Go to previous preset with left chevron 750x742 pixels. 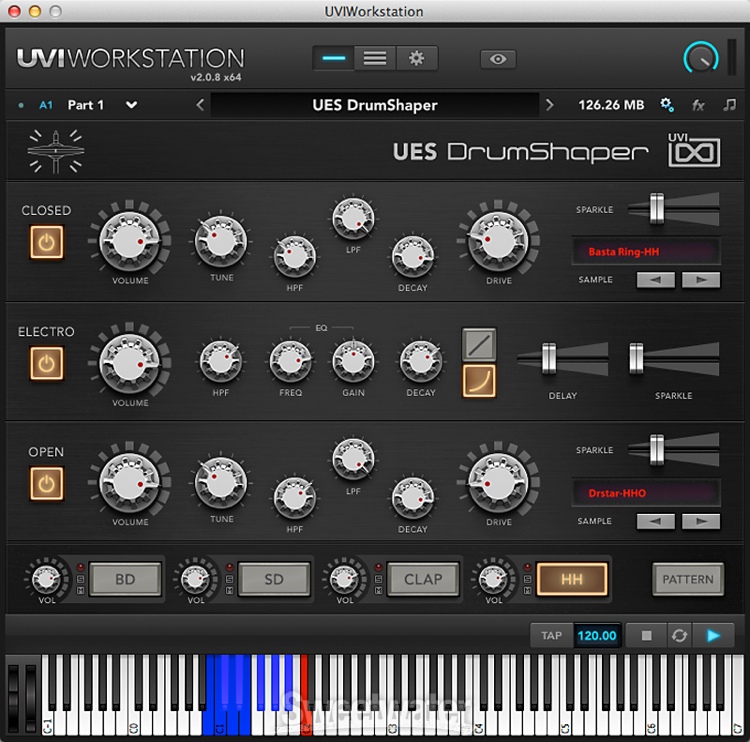point(200,105)
